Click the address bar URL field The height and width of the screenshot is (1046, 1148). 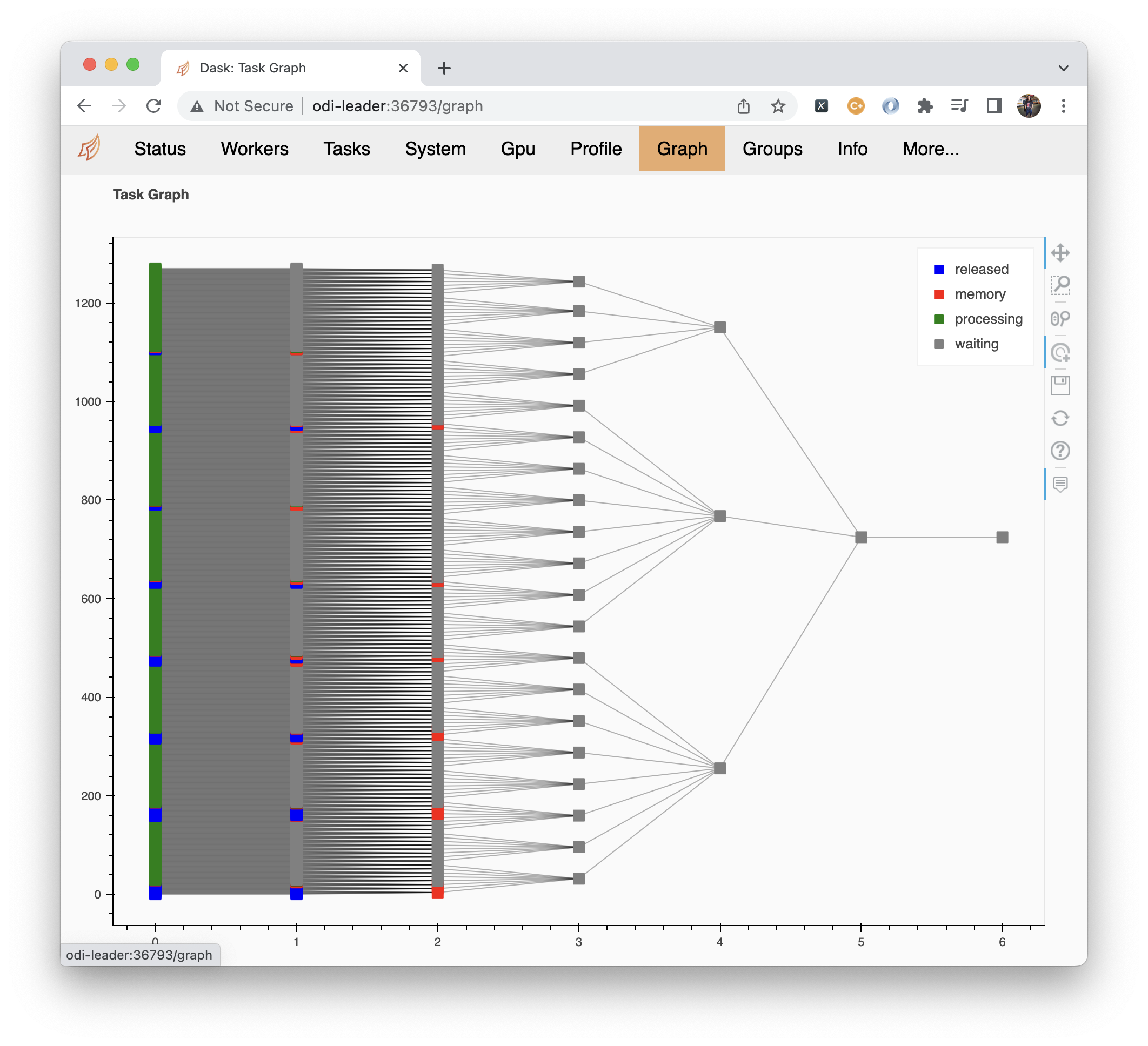tap(456, 106)
